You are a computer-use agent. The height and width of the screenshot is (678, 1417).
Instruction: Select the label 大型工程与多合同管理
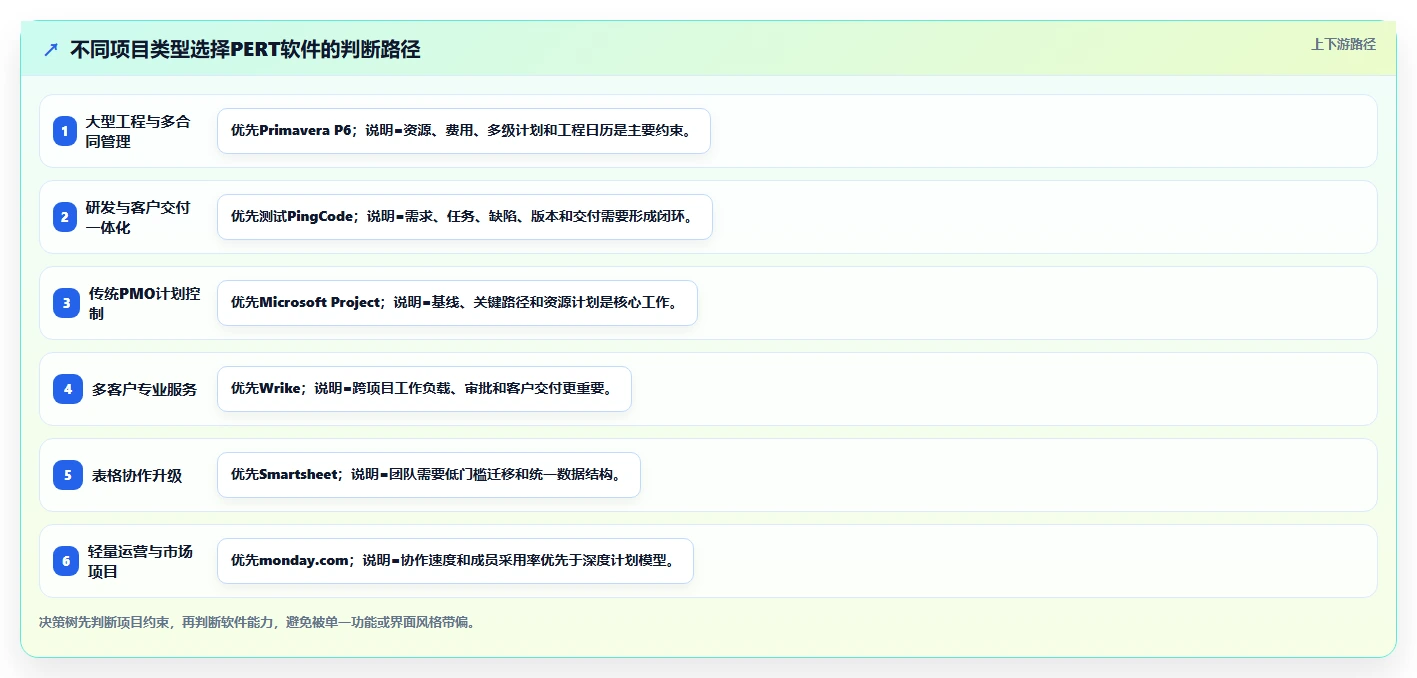pyautogui.click(x=137, y=131)
